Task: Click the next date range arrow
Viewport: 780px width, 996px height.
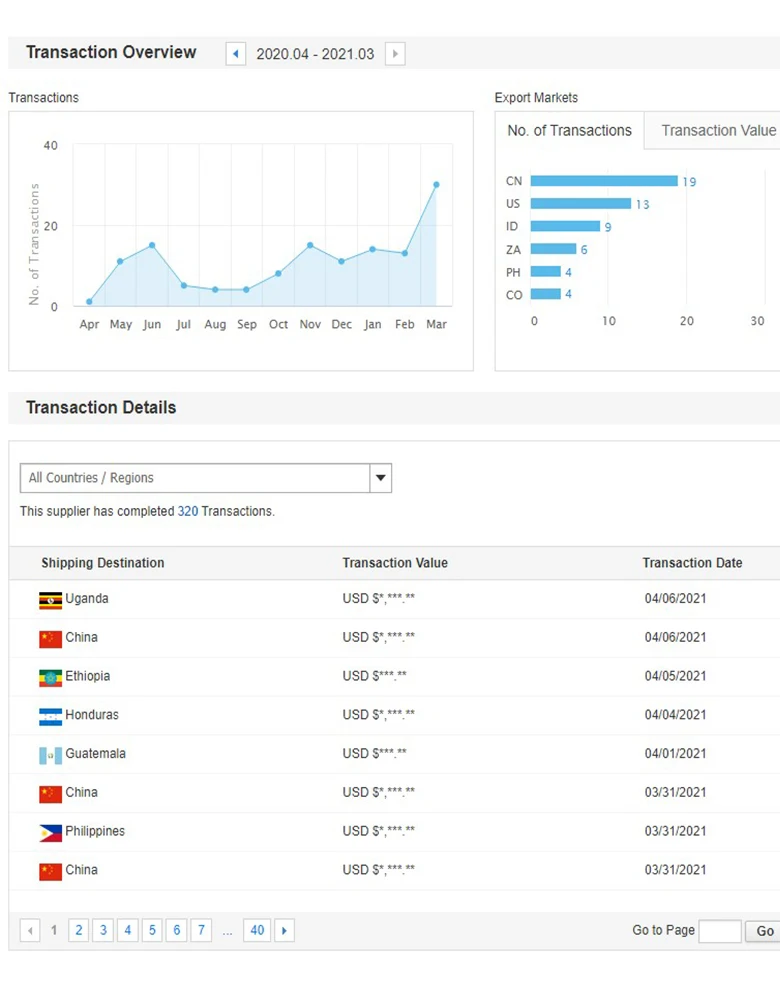Action: tap(395, 54)
